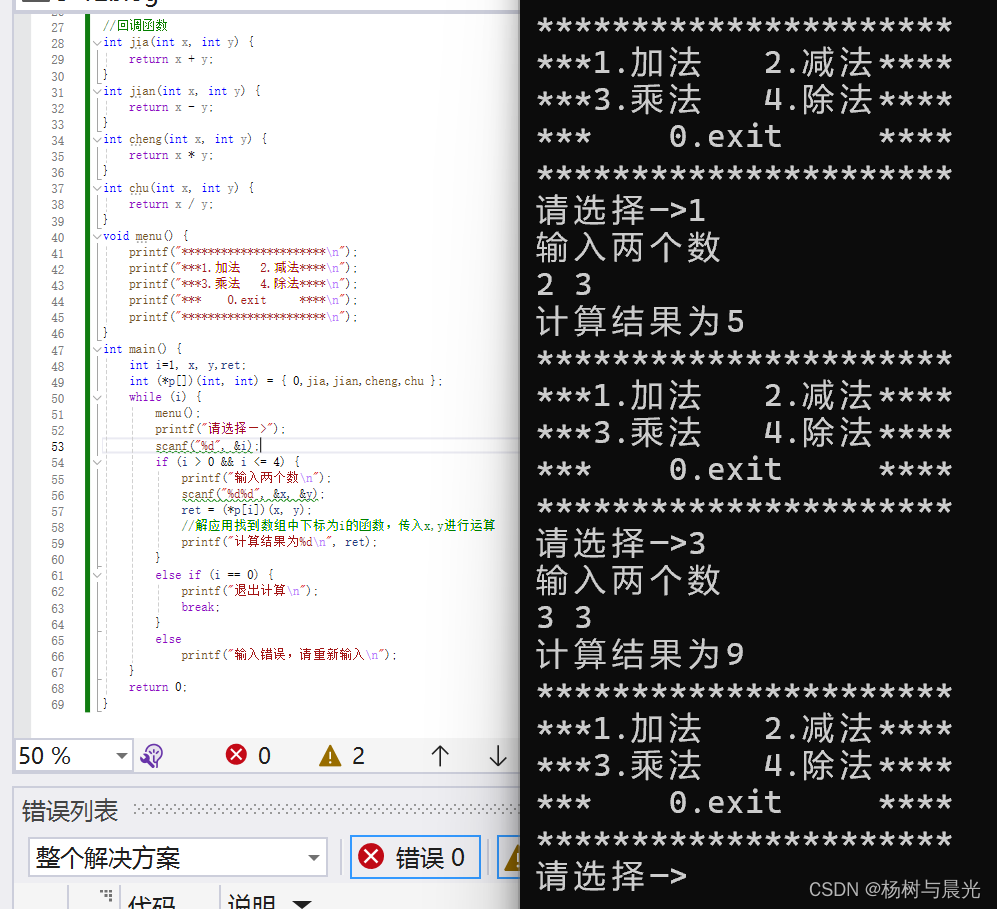The height and width of the screenshot is (909, 997).
Task: Click the 代码 column header
Action: pyautogui.click(x=151, y=901)
